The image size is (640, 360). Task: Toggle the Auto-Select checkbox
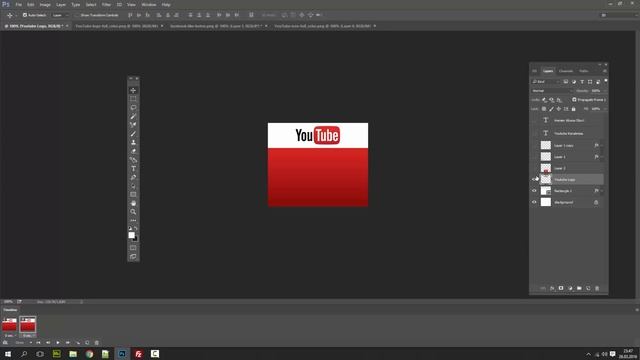click(24, 15)
